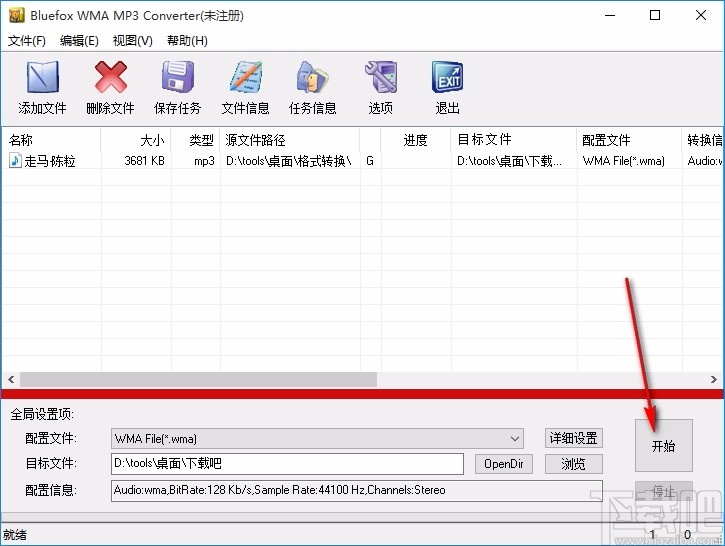Screen dimensions: 725x546
Task: Open the 文件(F) menu
Action: pyautogui.click(x=27, y=41)
